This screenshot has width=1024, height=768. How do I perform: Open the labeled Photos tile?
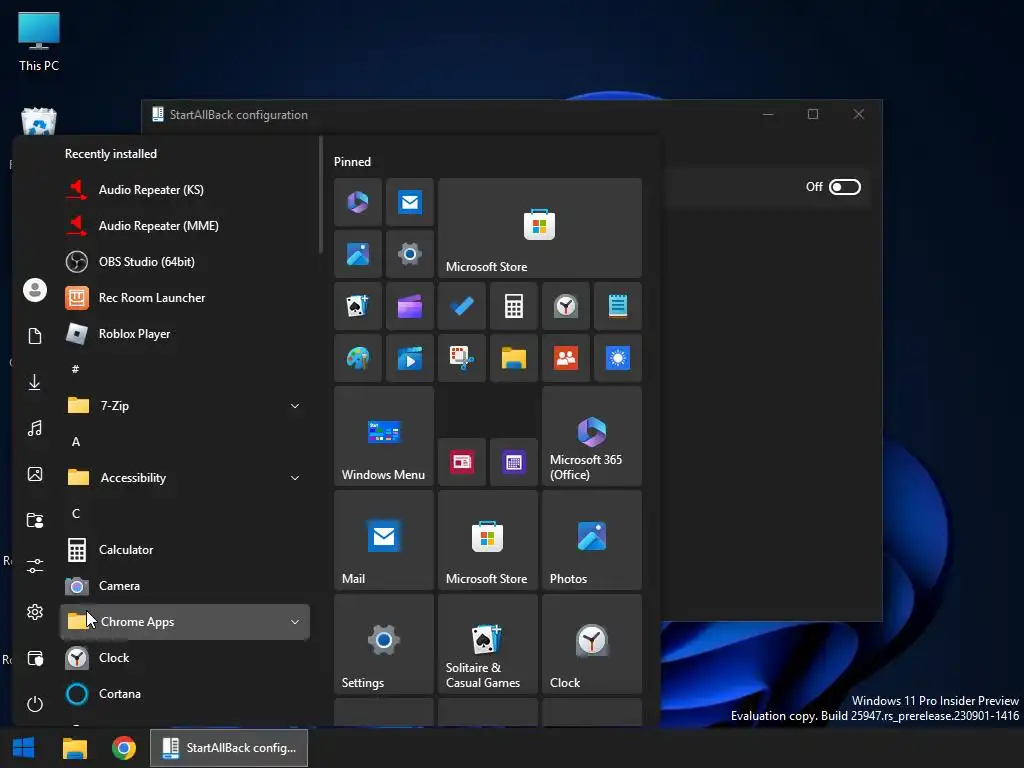592,540
